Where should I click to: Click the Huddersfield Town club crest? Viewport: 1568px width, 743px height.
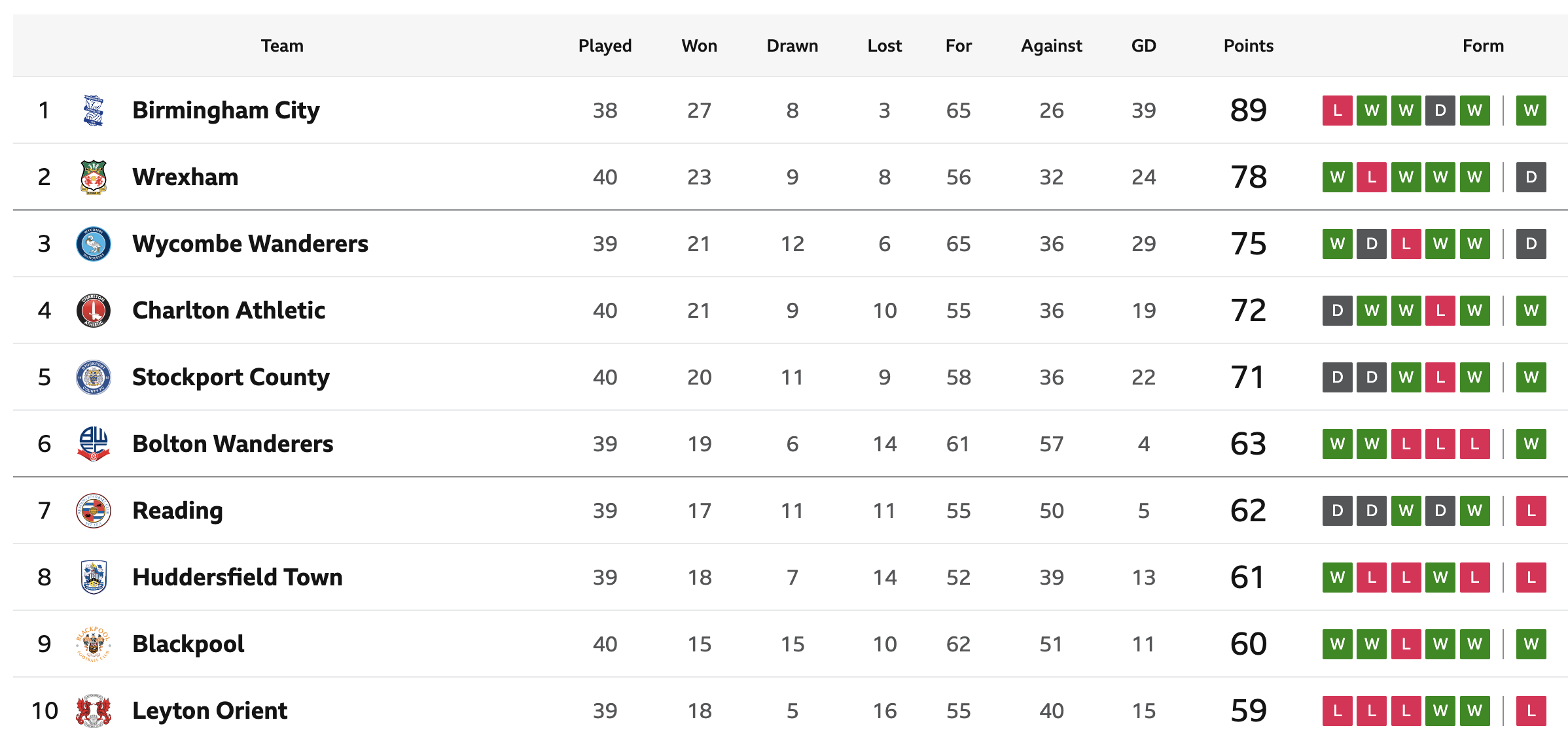coord(94,578)
